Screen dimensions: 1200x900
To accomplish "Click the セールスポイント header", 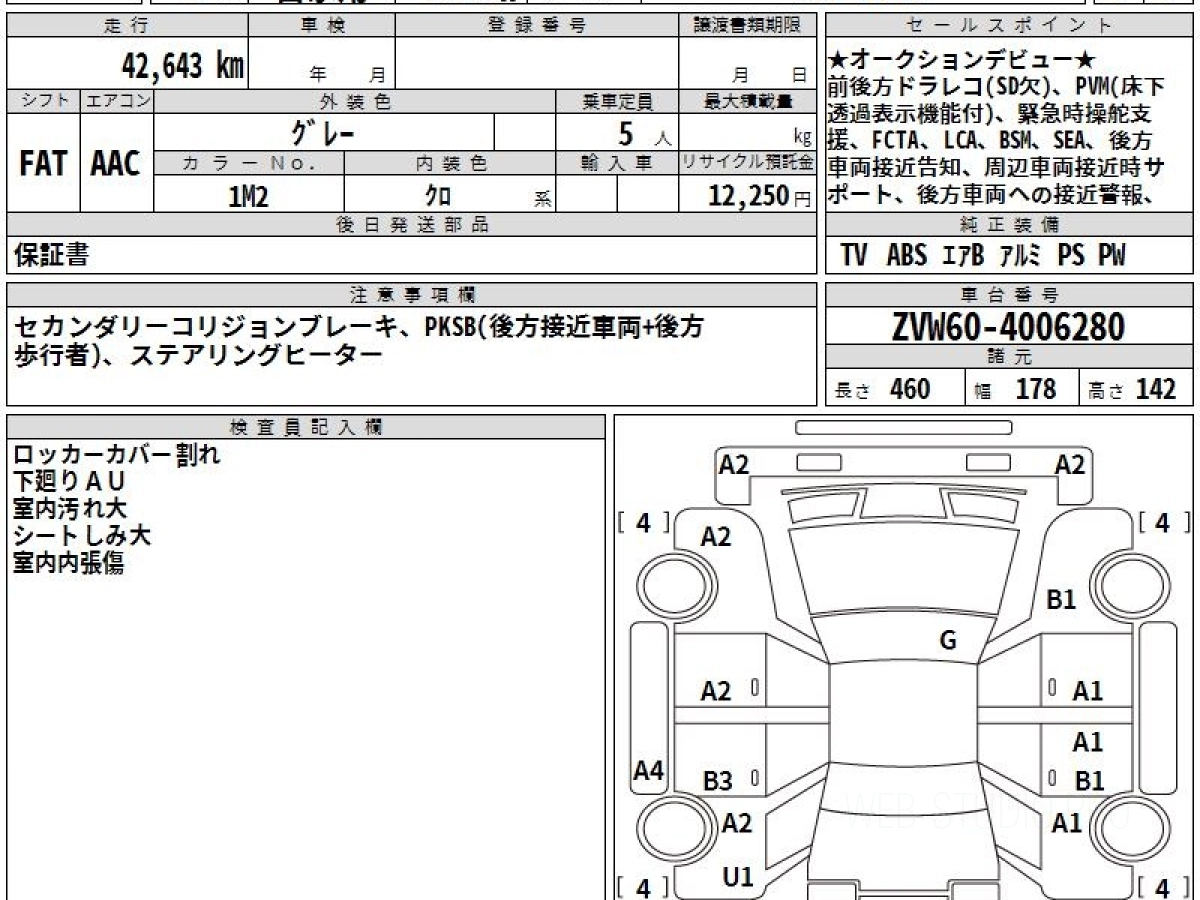I will pyautogui.click(x=1009, y=26).
